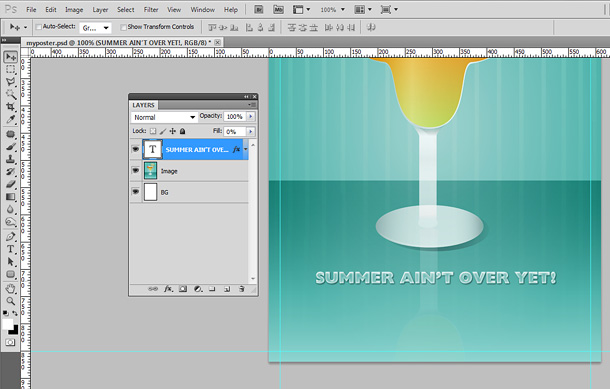Select the Eyedropper tool
610x389 pixels.
click(x=11, y=119)
